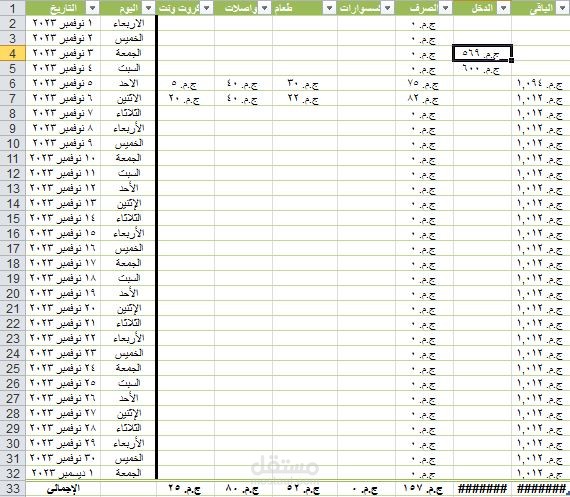
Task: Select the date cell ٢٥ نوفمبر ٢٠٢٣
Action: tap(63, 383)
